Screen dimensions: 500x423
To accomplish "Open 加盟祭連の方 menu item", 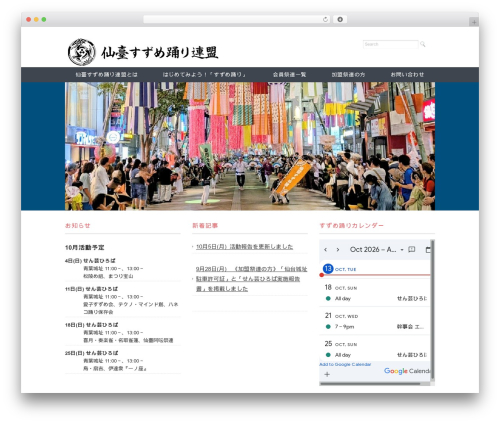I will [348, 75].
